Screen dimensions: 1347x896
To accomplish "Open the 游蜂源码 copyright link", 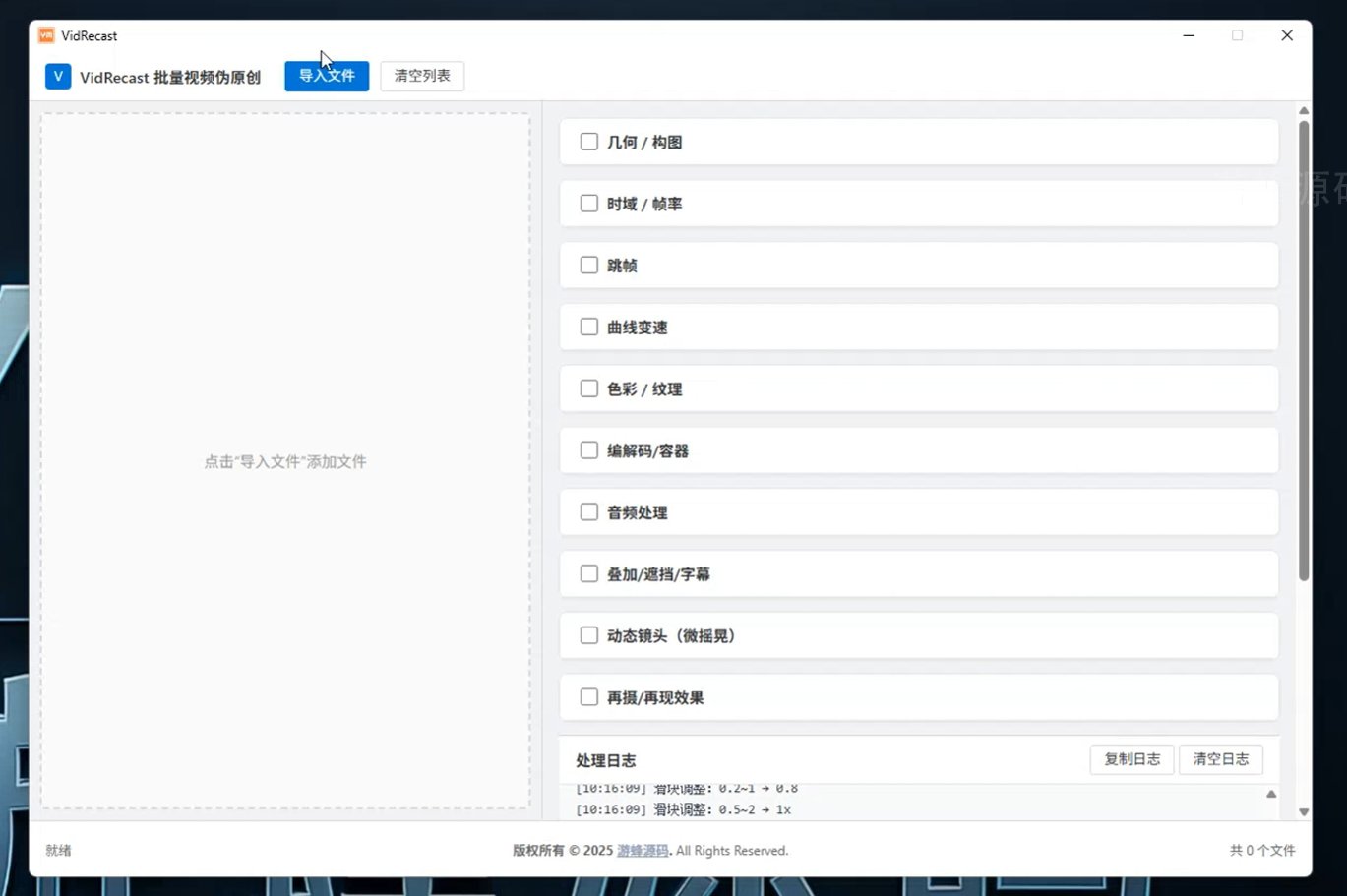I will tap(643, 850).
